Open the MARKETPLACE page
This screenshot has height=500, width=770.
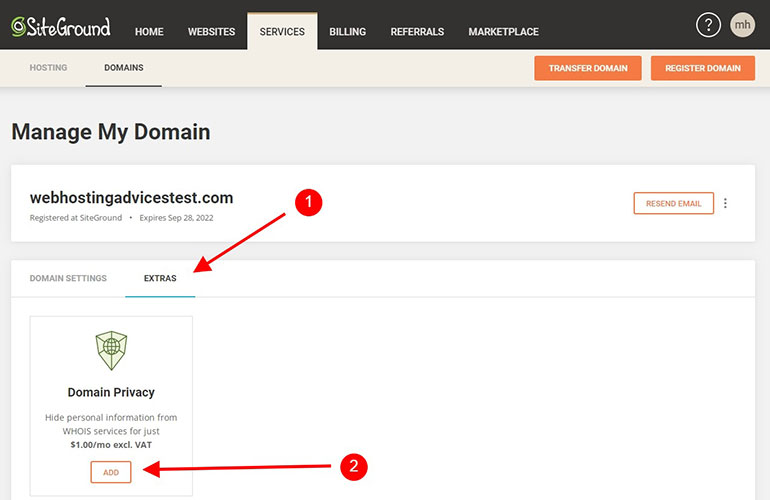503,32
